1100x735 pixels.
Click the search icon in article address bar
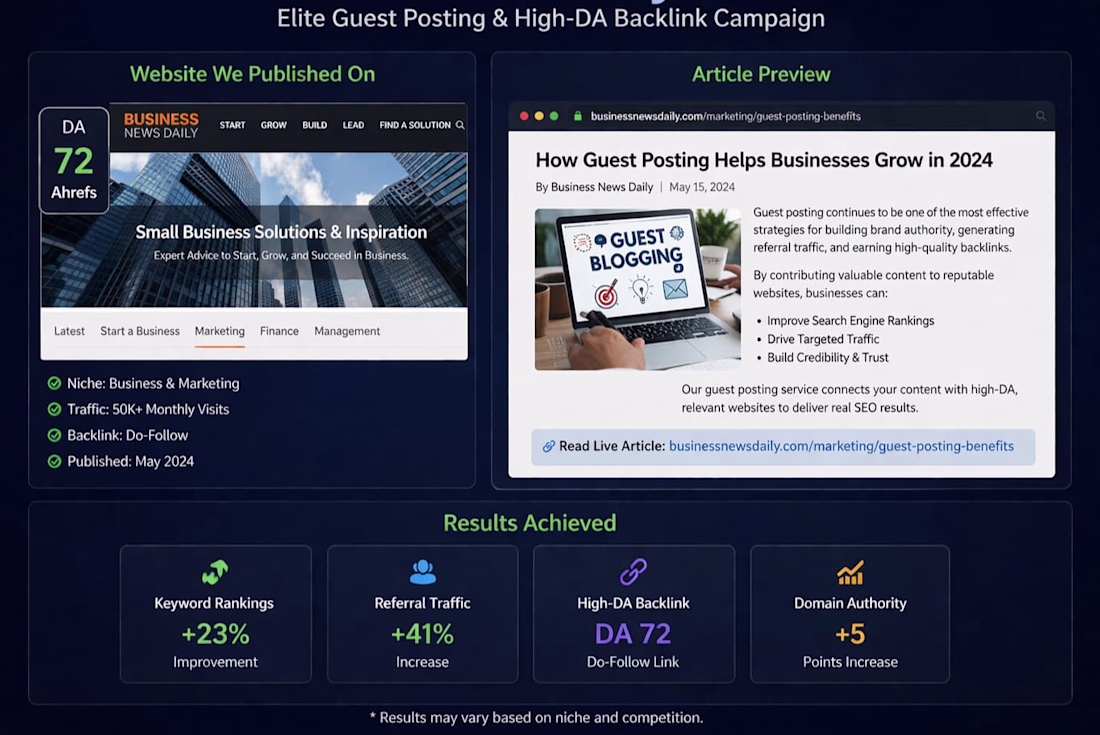point(1041,116)
